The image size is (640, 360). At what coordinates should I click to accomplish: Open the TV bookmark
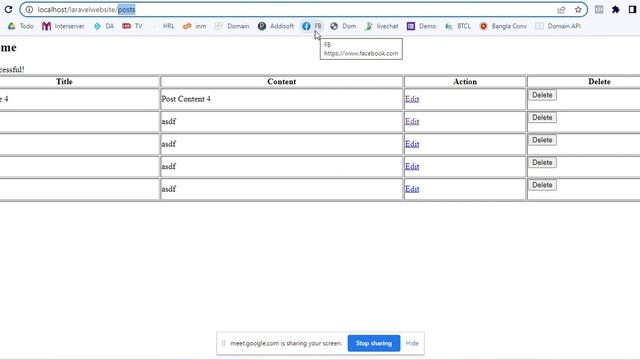pyautogui.click(x=132, y=26)
